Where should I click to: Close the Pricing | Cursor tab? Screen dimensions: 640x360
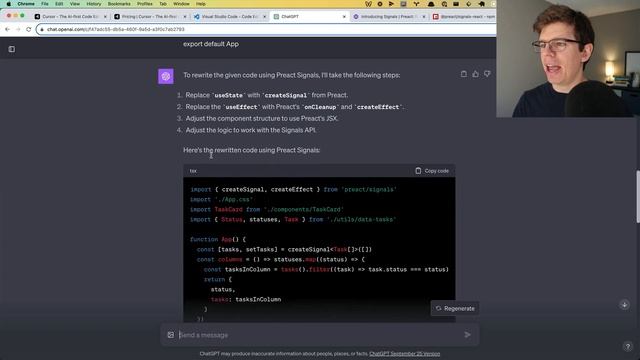(184, 17)
